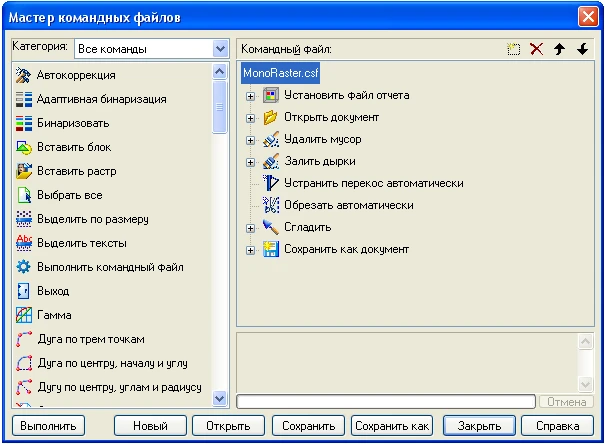Move selected command down with arrow icon
The height and width of the screenshot is (444, 605).
pyautogui.click(x=582, y=49)
